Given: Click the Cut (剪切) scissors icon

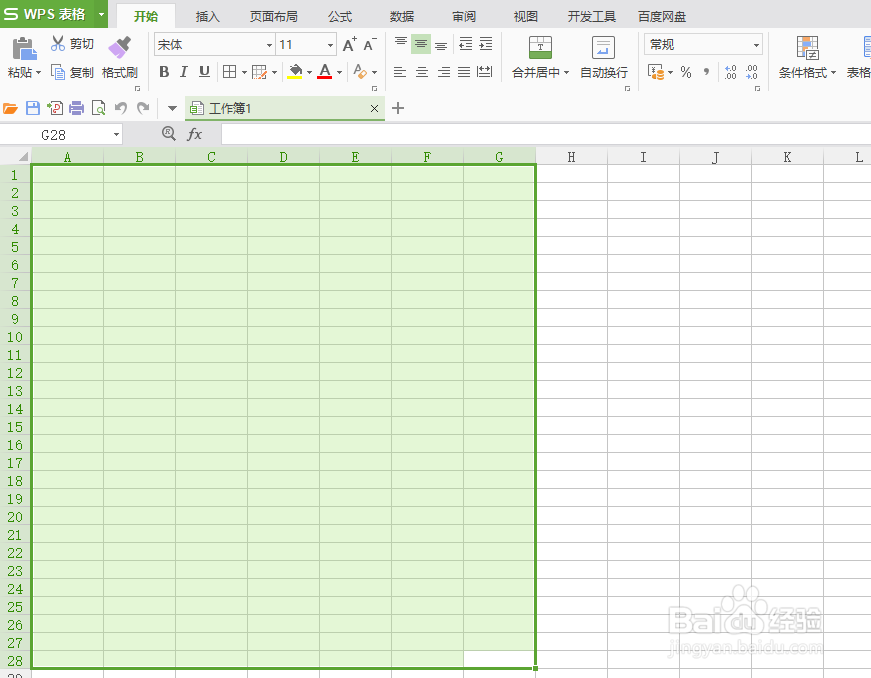Looking at the screenshot, I should (58, 43).
